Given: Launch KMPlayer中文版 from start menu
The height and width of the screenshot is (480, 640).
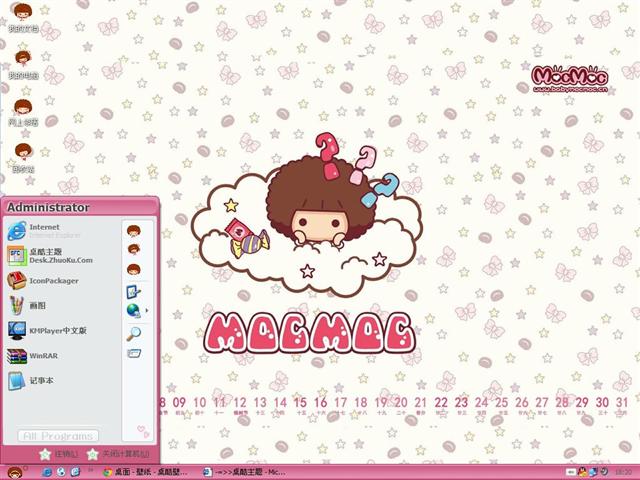Looking at the screenshot, I should click(x=47, y=330).
